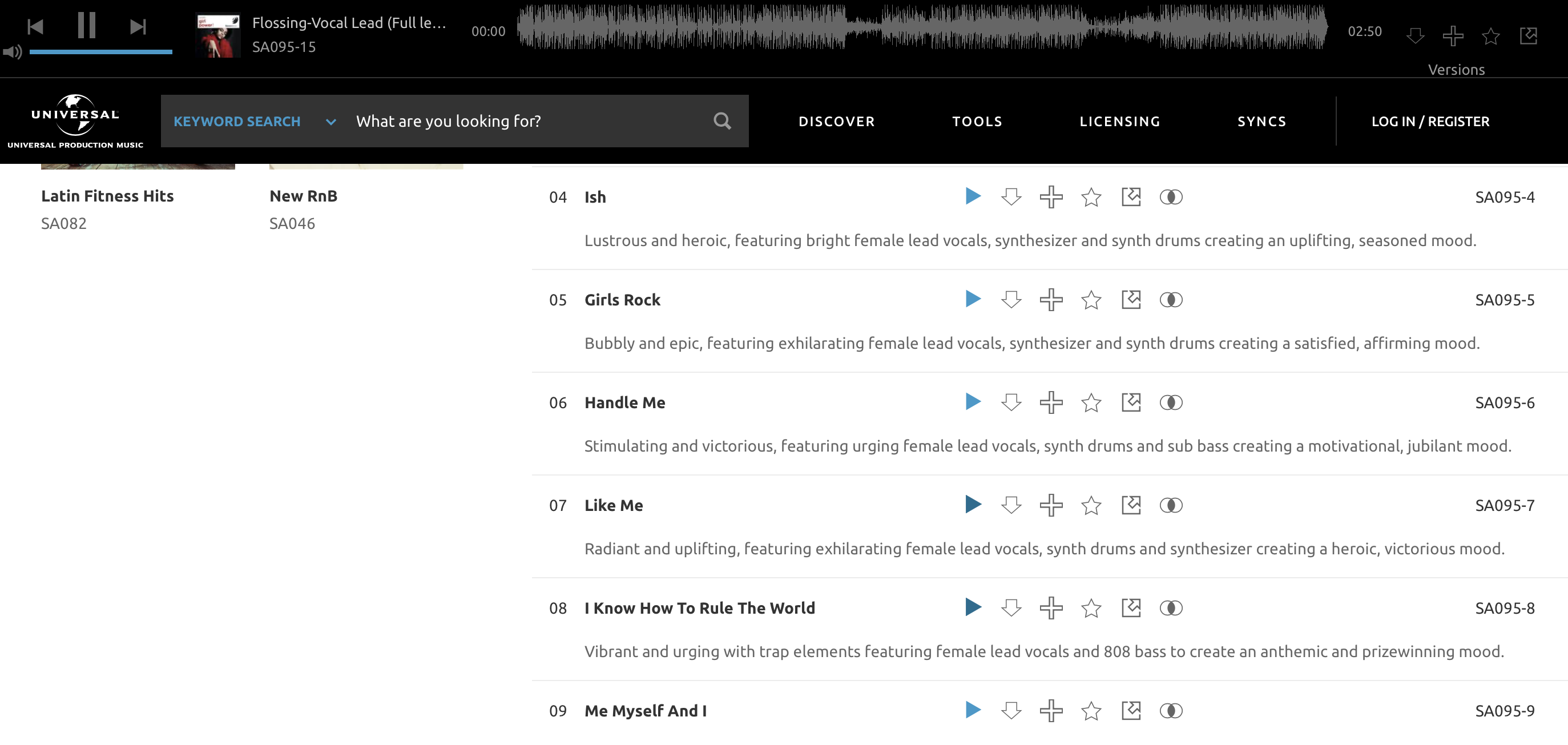Open the Licensing menu

(1119, 122)
